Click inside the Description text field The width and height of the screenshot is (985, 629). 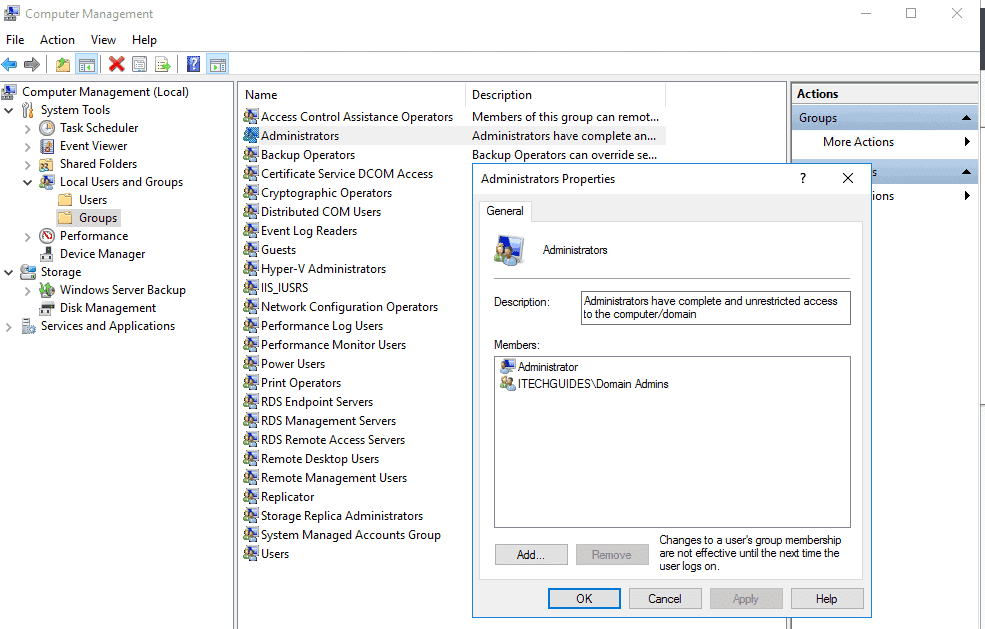point(715,307)
